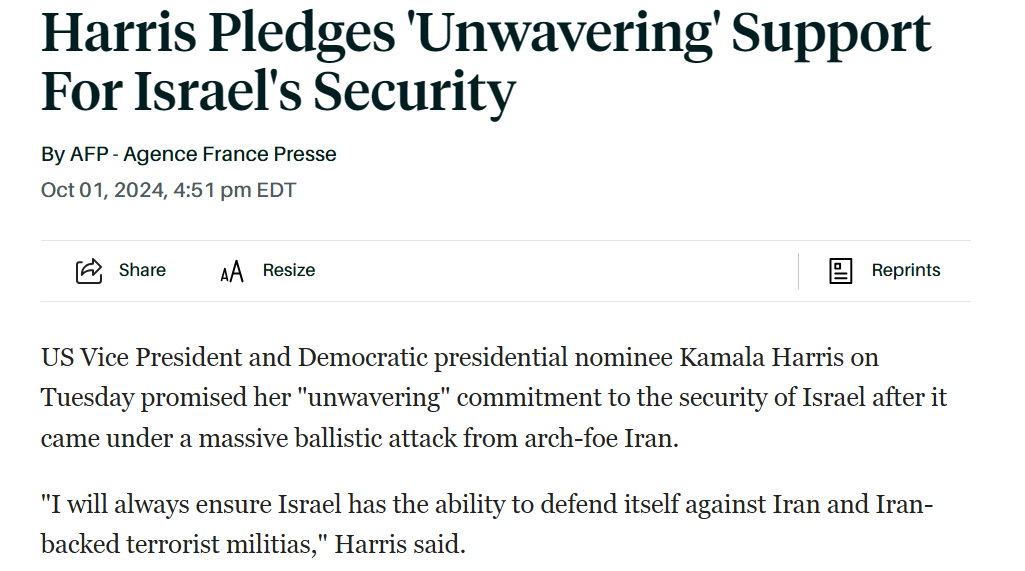Click the word 'By' in byline
This screenshot has width=1025, height=571.
click(53, 155)
